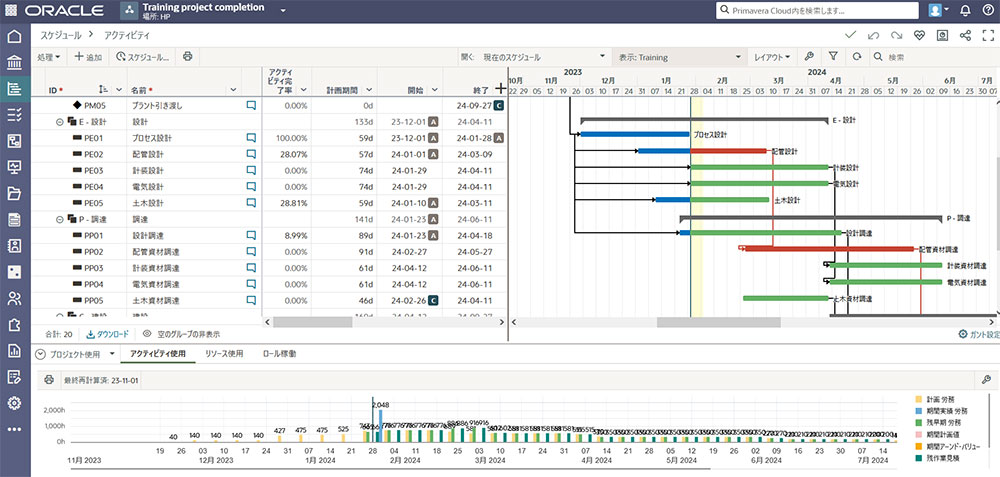Screen dimensions: 1000x477
Task: Open the portfolio (bank building) sidebar icon
Action: [14, 62]
